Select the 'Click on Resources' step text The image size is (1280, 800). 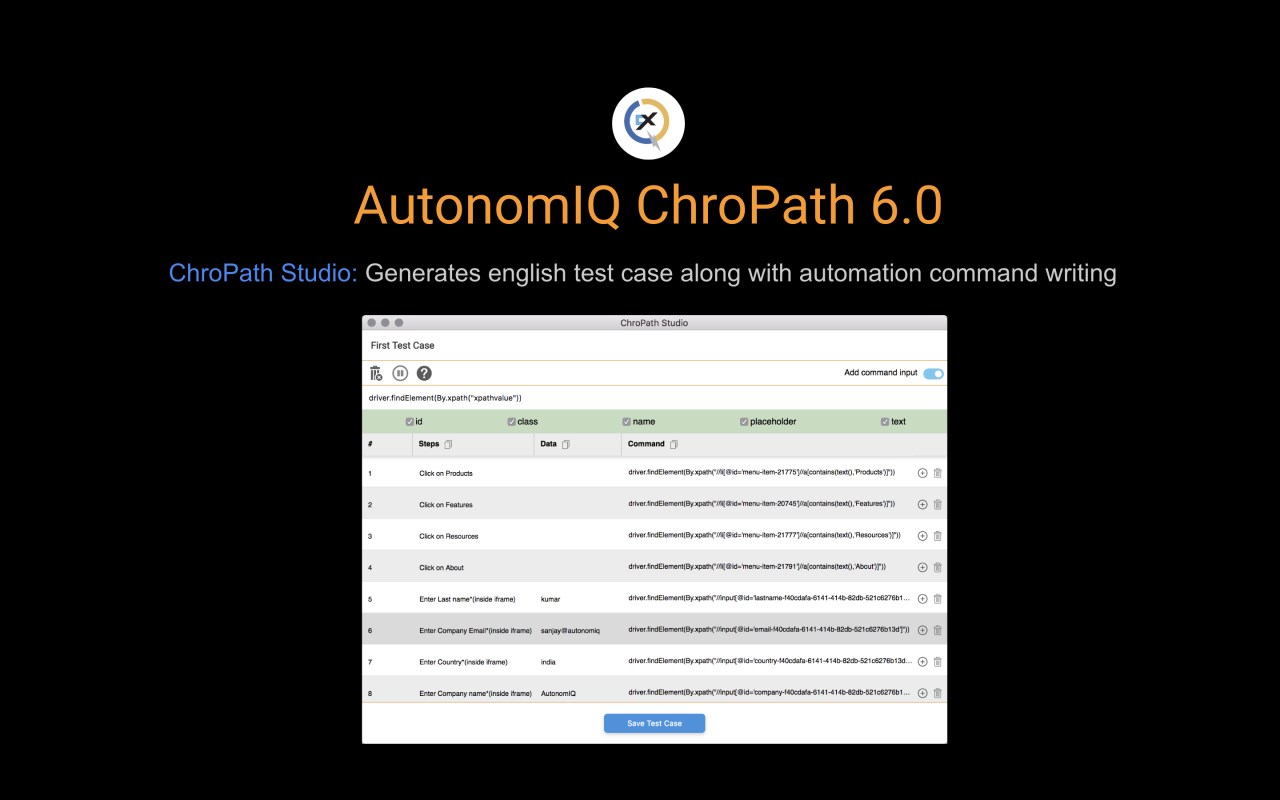pos(449,536)
